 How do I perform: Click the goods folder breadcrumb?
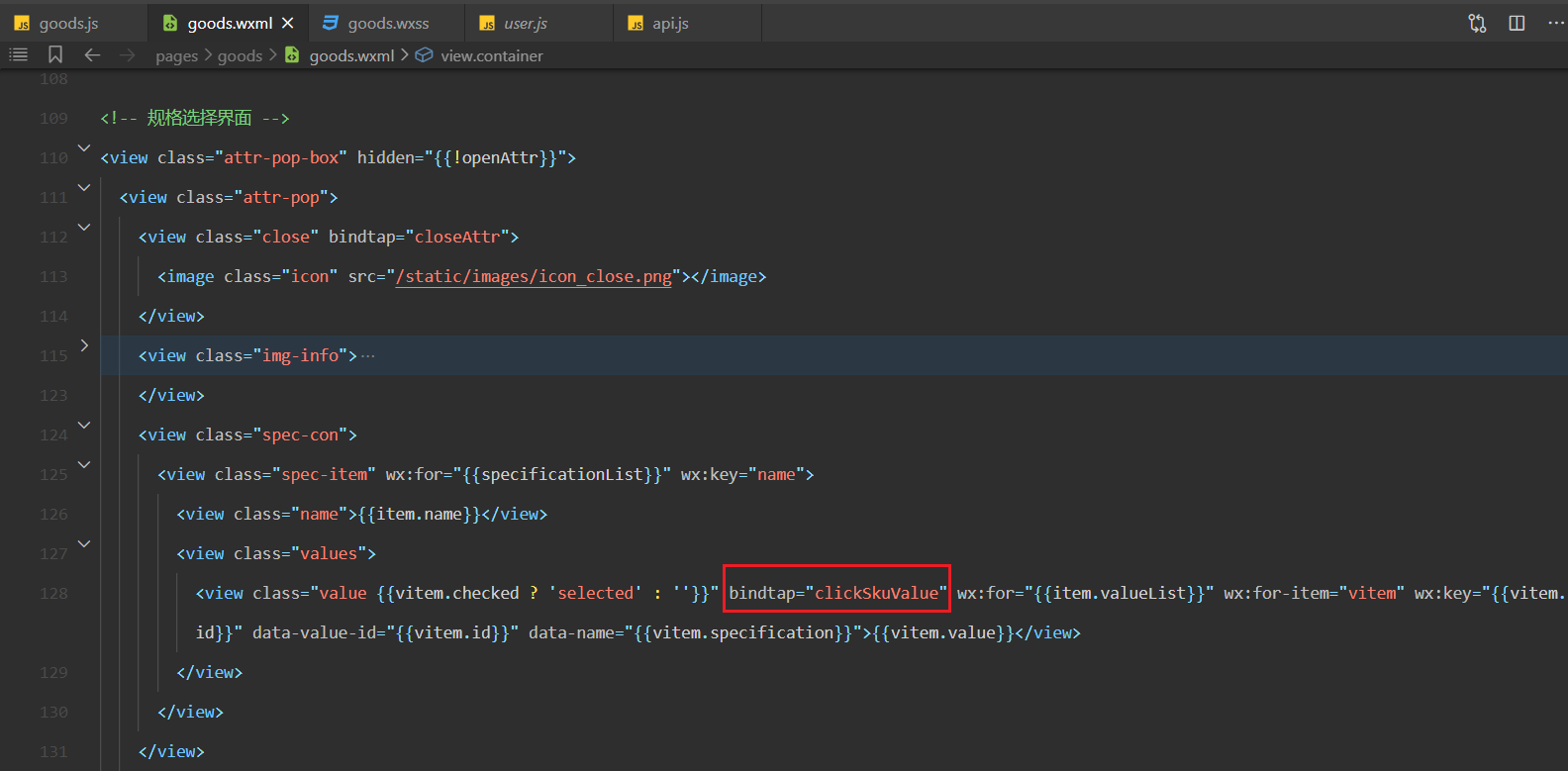[x=240, y=56]
